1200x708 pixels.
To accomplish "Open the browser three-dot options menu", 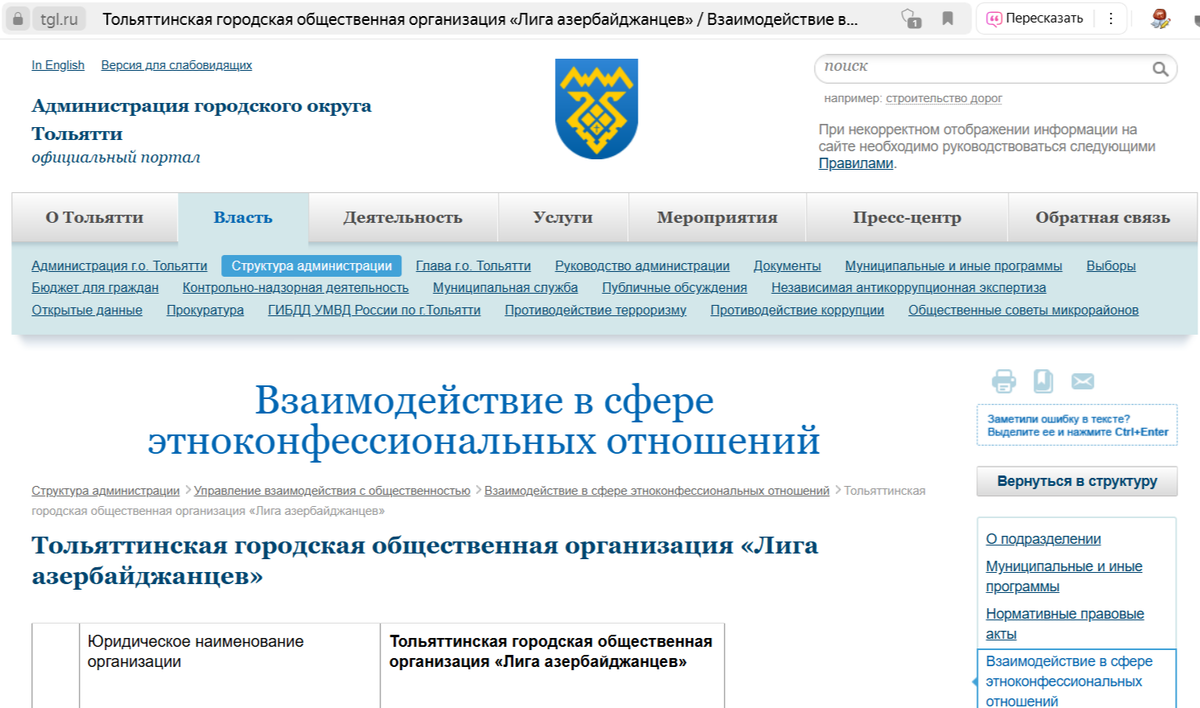I will (x=1110, y=18).
